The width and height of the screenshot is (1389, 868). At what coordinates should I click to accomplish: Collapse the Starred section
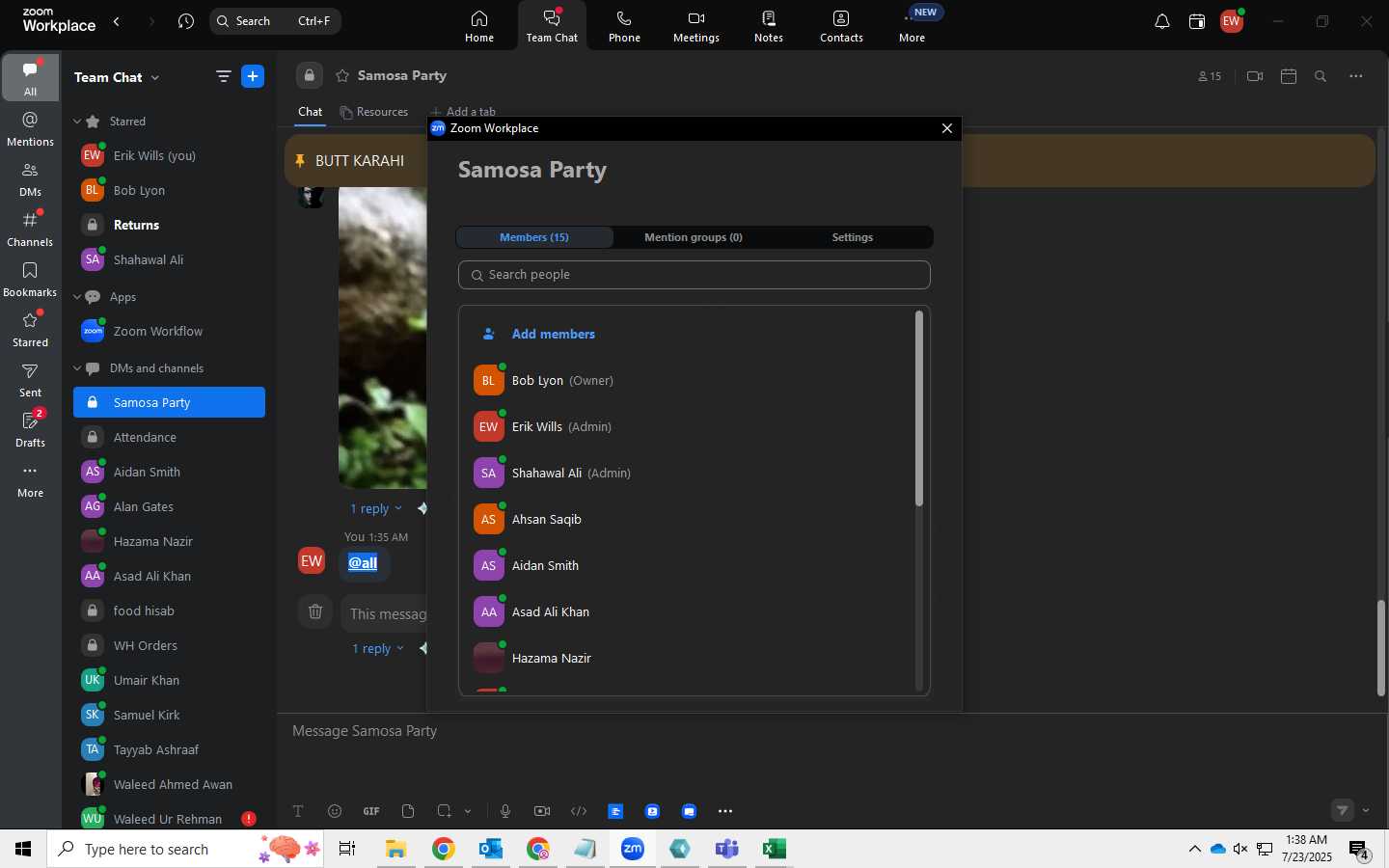pos(77,122)
